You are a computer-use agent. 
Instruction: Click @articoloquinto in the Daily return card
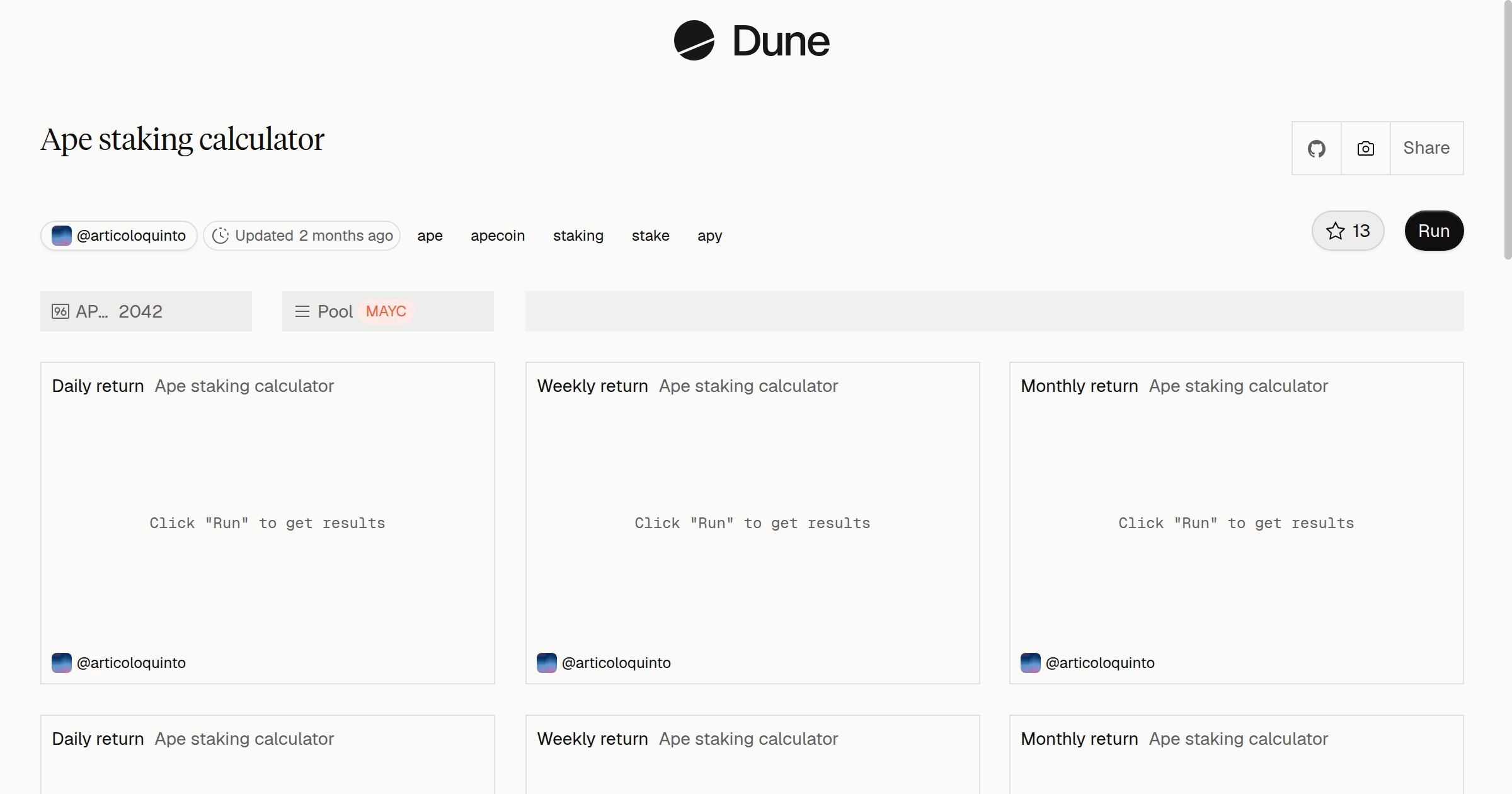tap(131, 663)
